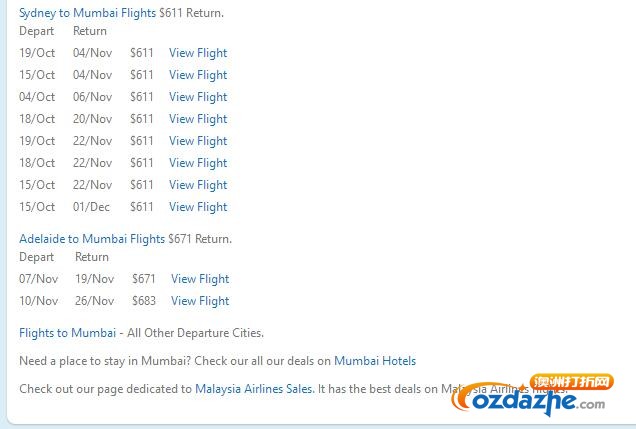
Task: View flight departing 04/Oct returning 06/Nov
Action: pos(198,97)
